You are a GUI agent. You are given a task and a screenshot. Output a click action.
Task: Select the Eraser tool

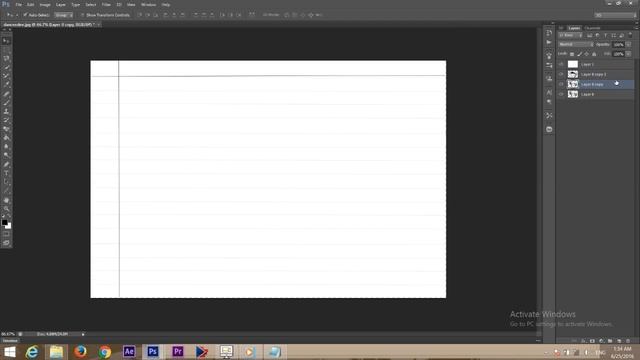coord(6,129)
